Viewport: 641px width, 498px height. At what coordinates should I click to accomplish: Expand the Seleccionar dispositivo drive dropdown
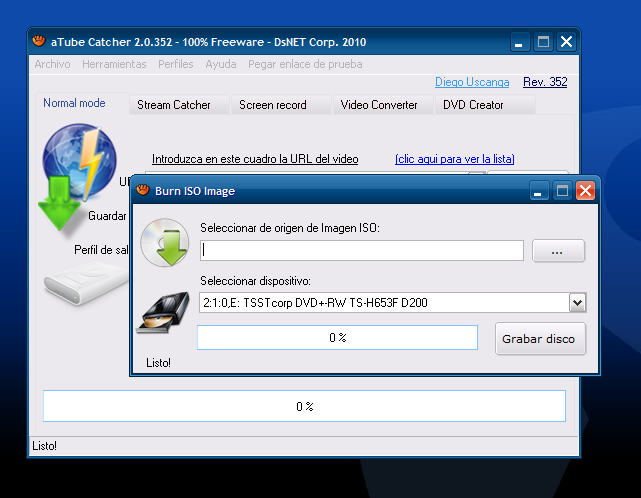coord(576,302)
